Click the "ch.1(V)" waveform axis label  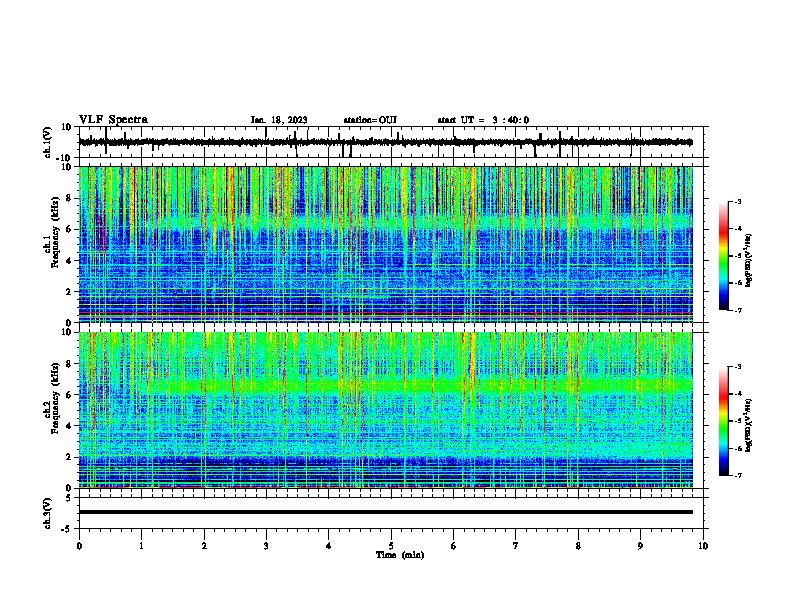(x=48, y=142)
